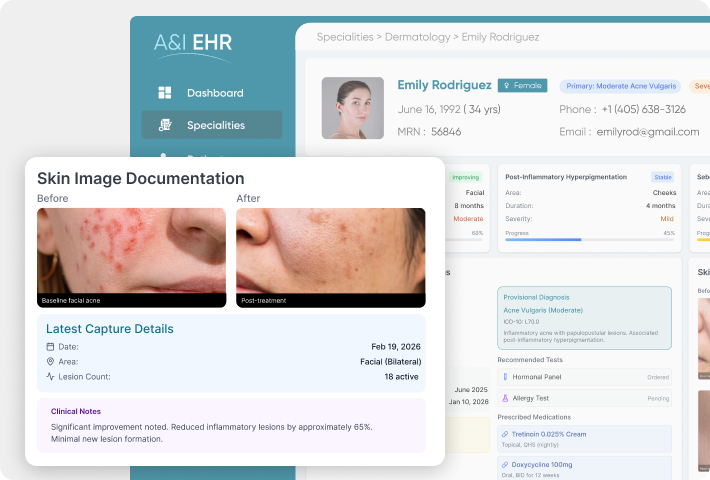Image resolution: width=710 pixels, height=480 pixels.
Task: Open Tretinoin 0.025% Cream medication
Action: (584, 438)
